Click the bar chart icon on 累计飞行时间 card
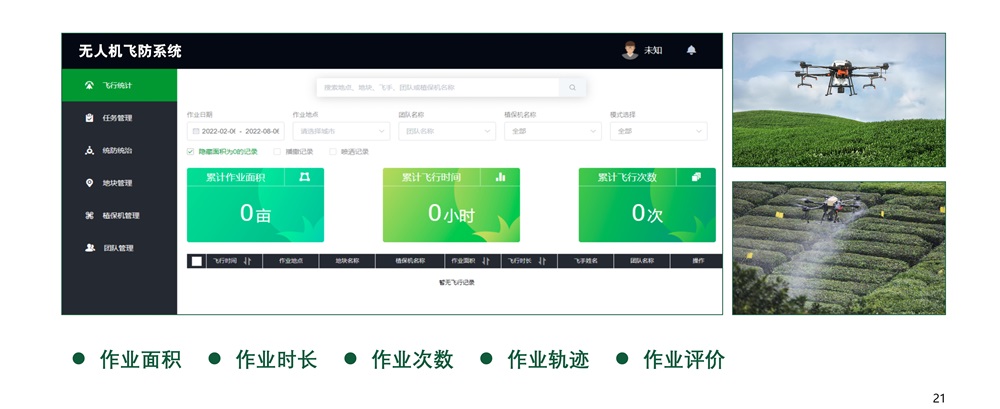The height and width of the screenshot is (409, 1000). click(500, 177)
